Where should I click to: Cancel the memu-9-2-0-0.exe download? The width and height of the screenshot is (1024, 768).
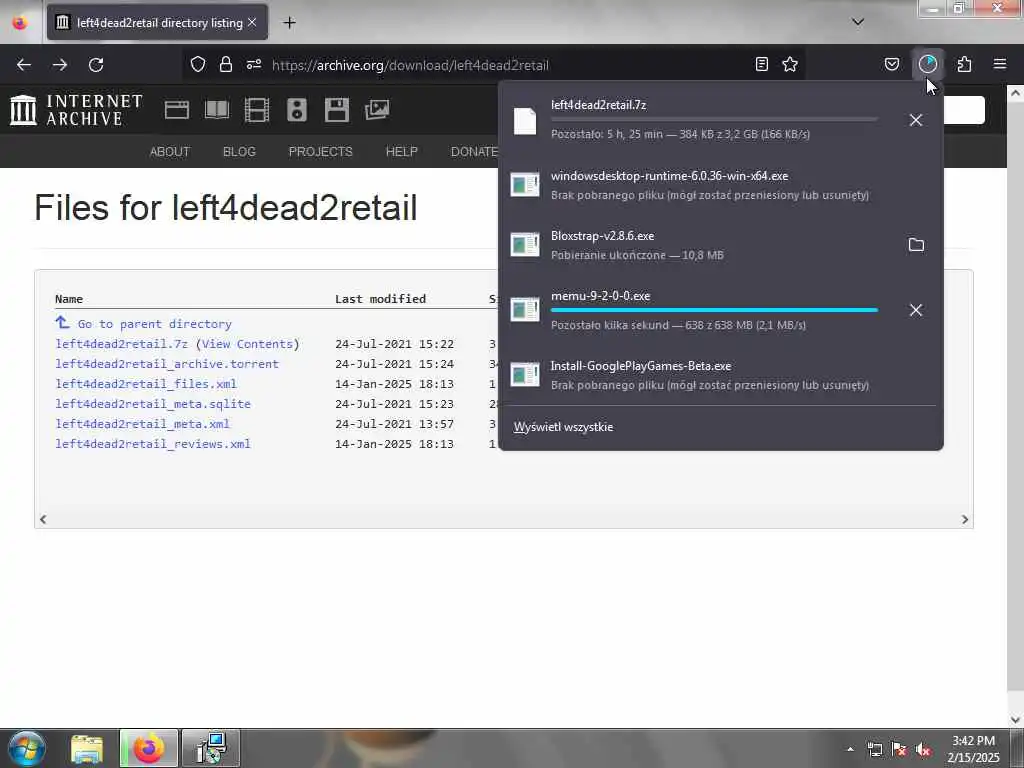(916, 310)
